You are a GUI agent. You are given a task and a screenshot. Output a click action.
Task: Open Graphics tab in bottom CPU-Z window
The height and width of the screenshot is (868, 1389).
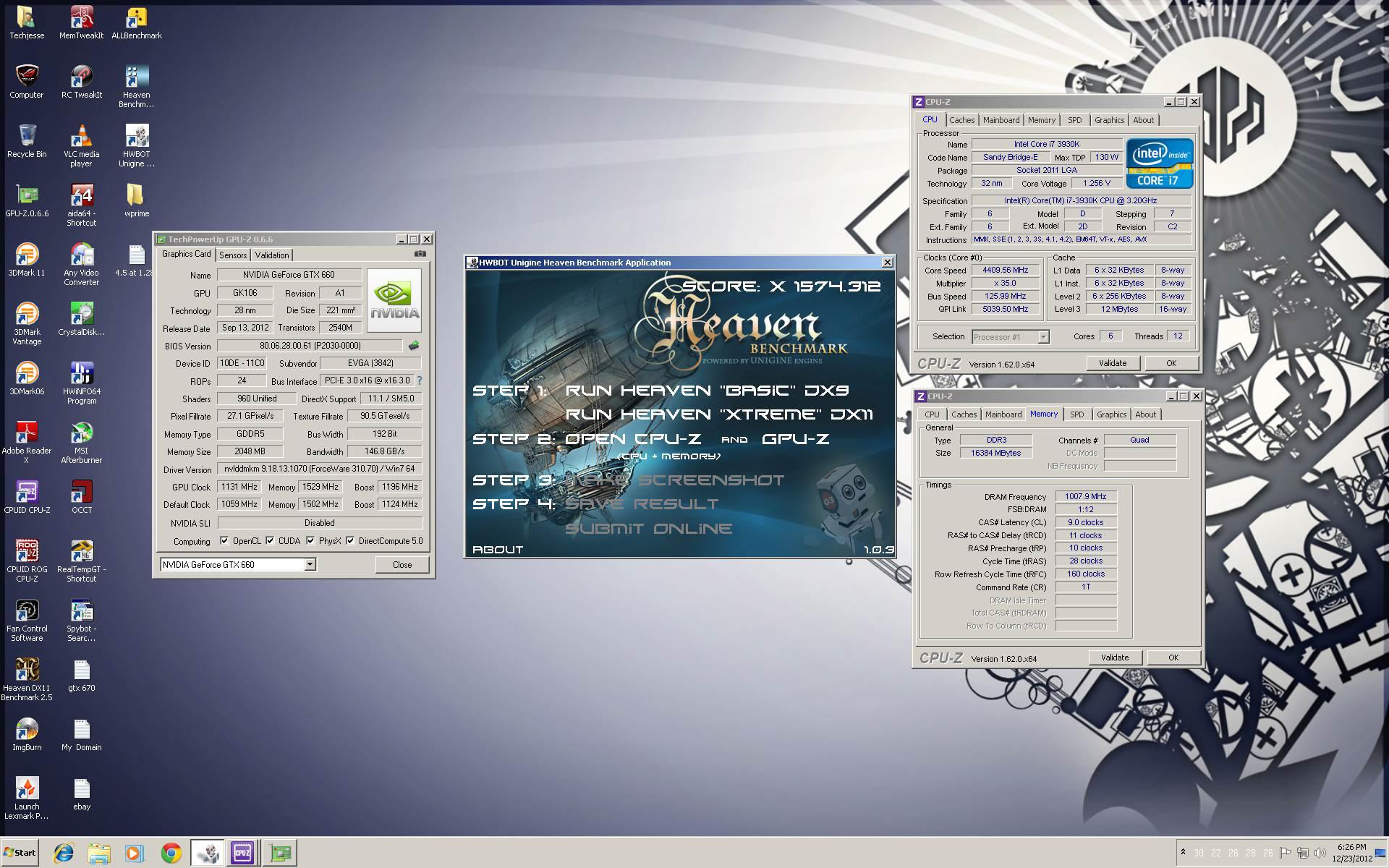click(1111, 414)
